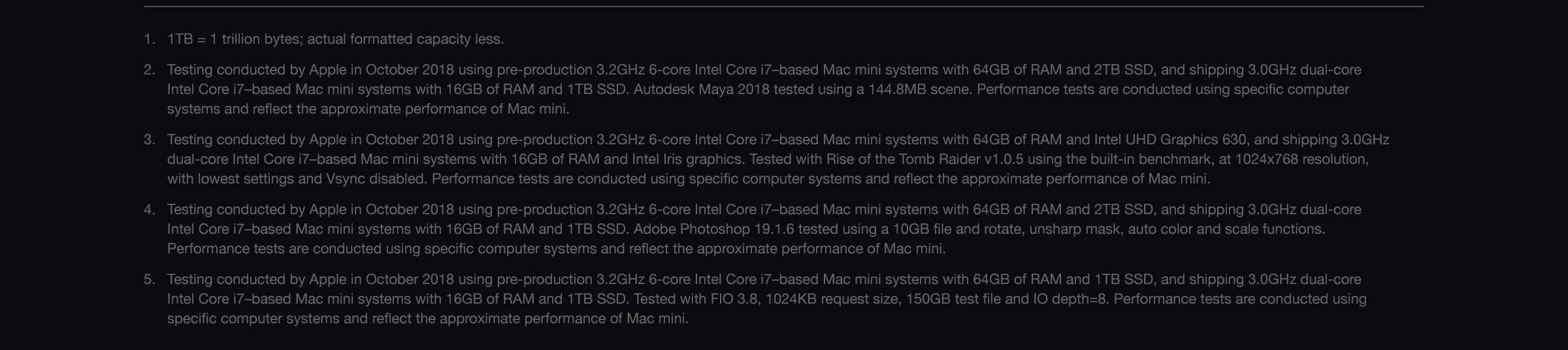Click the horizontal divider line above the footnotes
This screenshot has height=350, width=1568.
[783, 7]
